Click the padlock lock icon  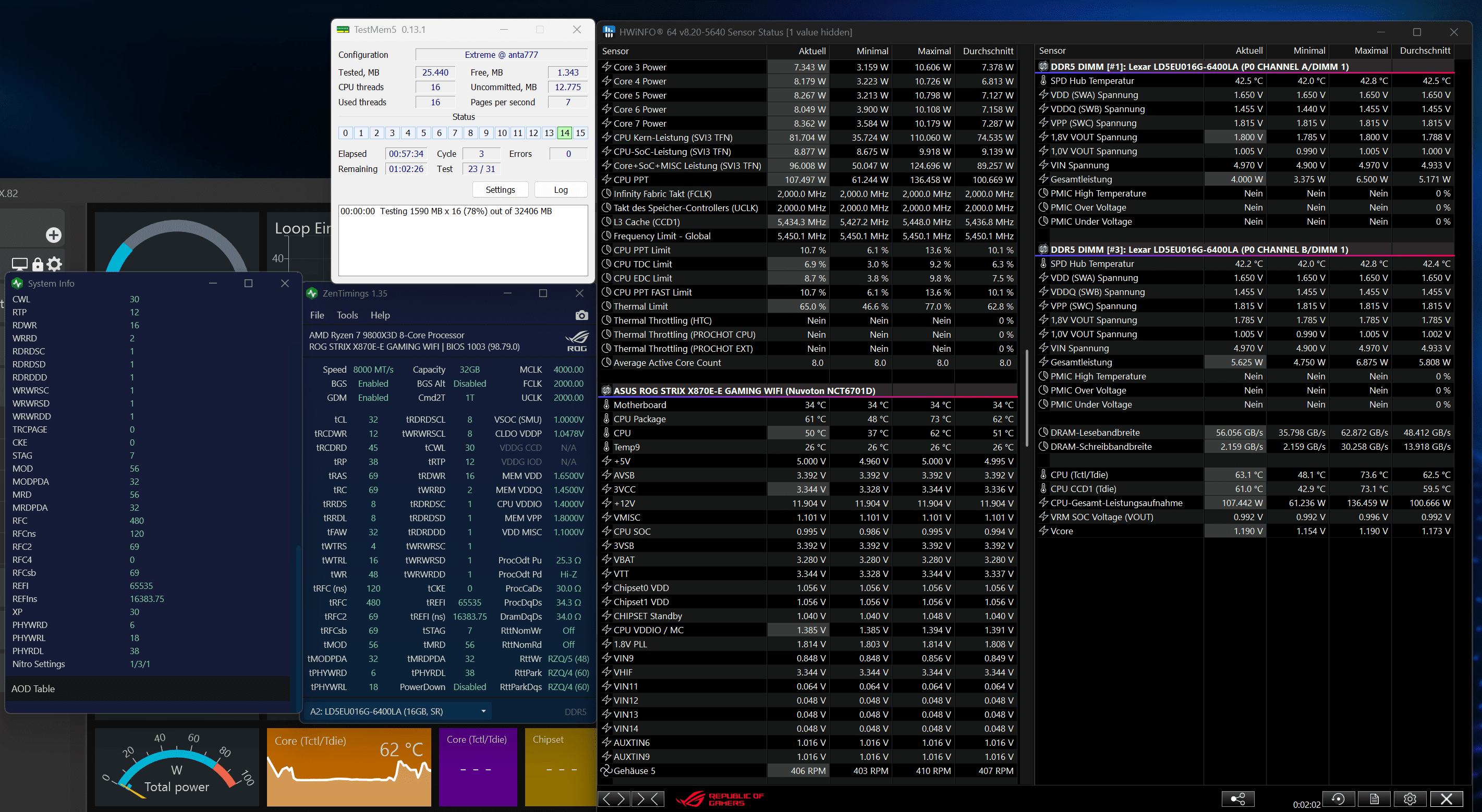tap(38, 264)
